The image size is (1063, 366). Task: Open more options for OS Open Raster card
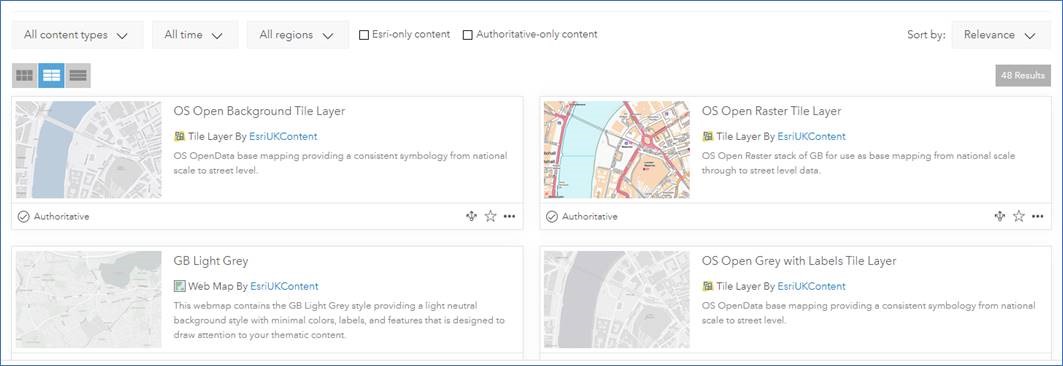1038,217
